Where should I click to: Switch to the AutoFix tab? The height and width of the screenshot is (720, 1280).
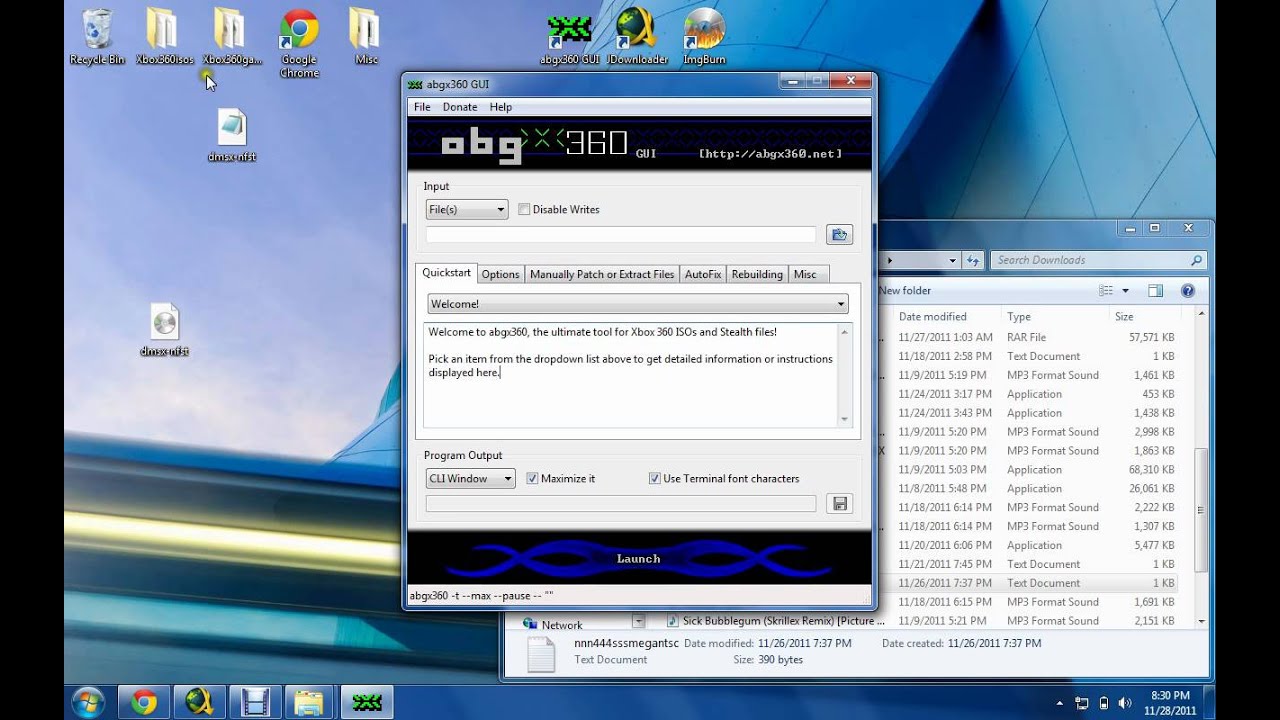(x=703, y=274)
